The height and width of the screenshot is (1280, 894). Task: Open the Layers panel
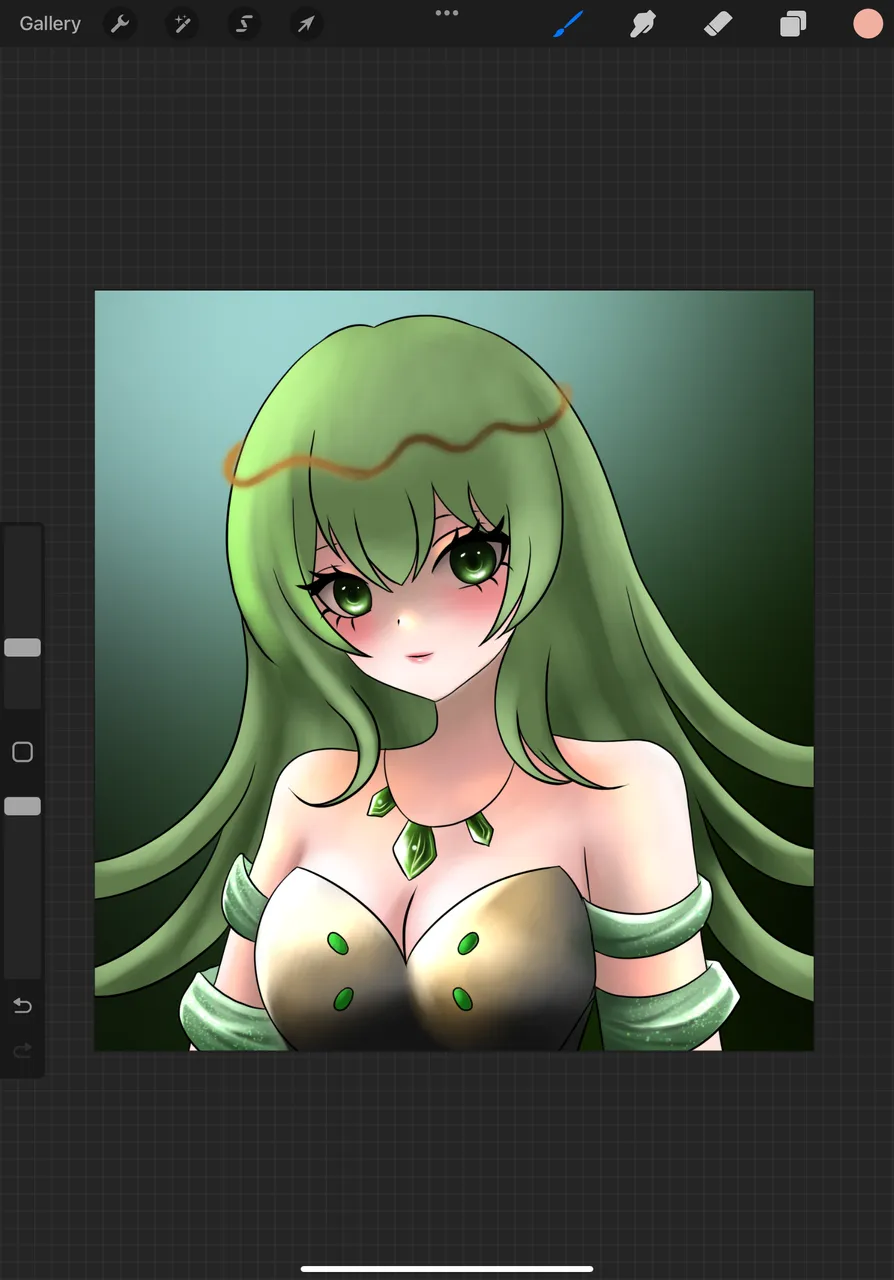[x=793, y=24]
